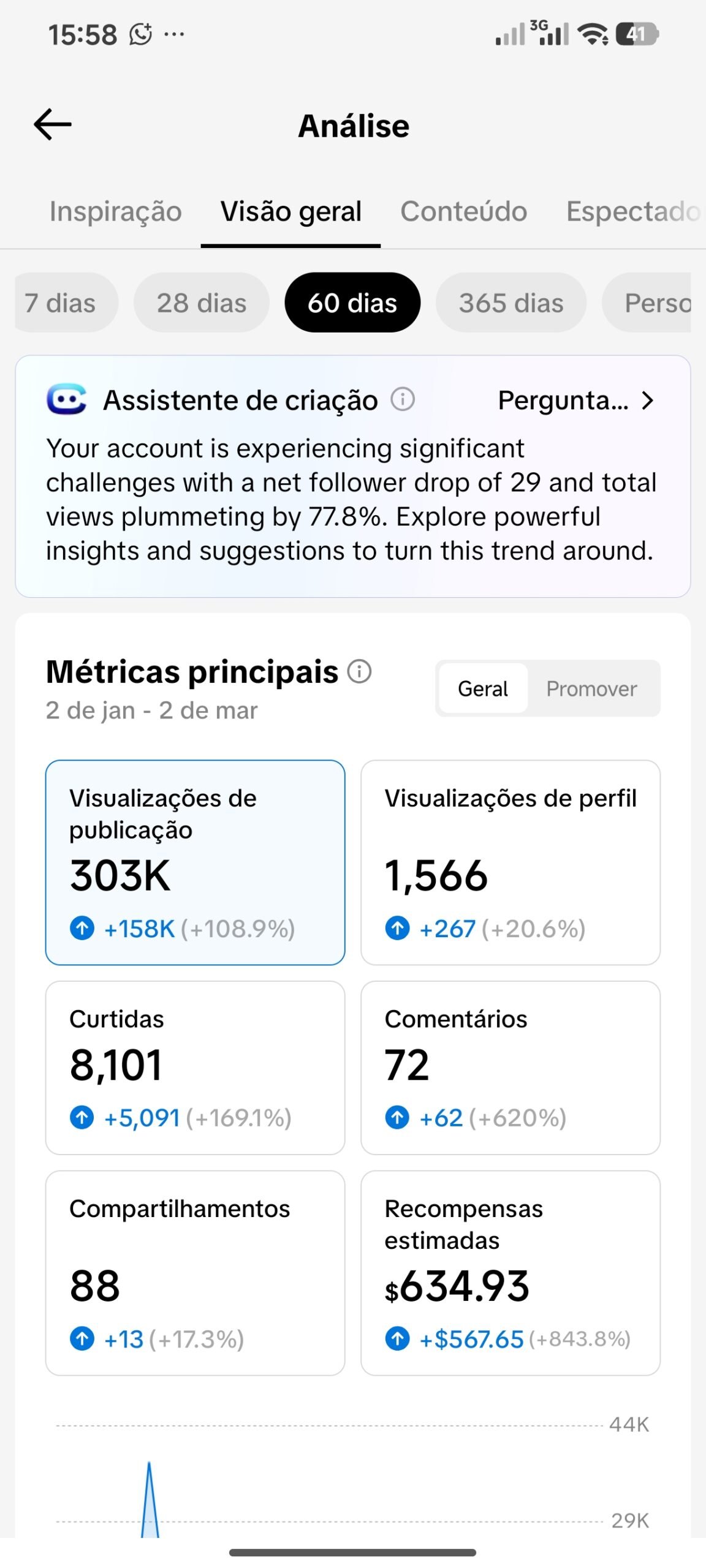Image resolution: width=706 pixels, height=1568 pixels.
Task: Tap the WhatsApp status bar icon
Action: 141,34
